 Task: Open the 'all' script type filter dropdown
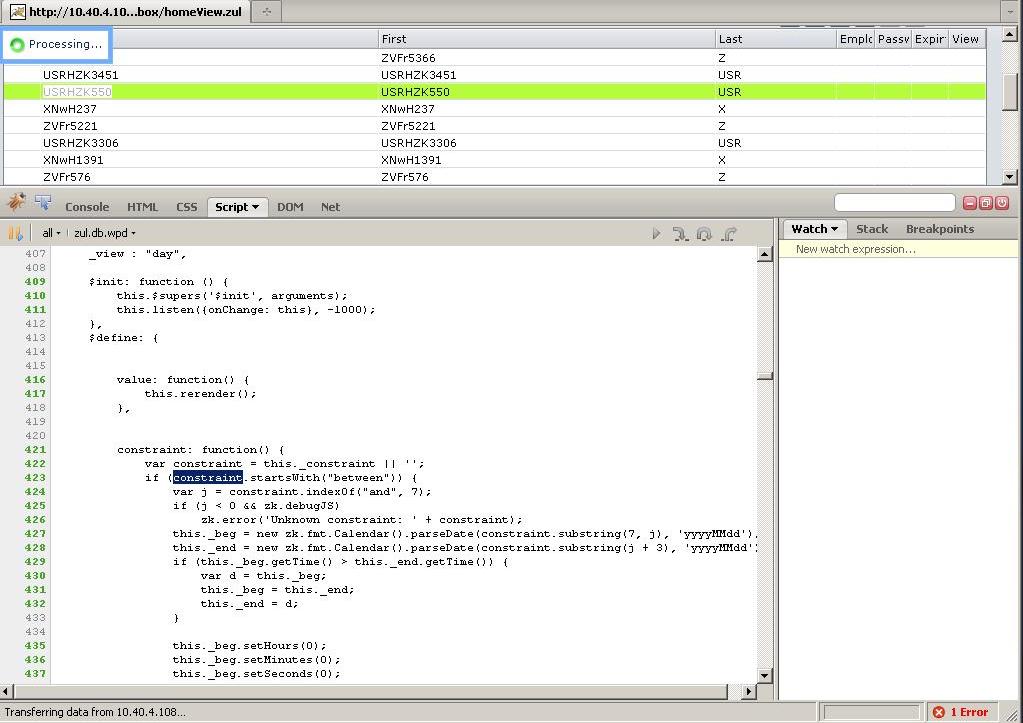[x=51, y=233]
